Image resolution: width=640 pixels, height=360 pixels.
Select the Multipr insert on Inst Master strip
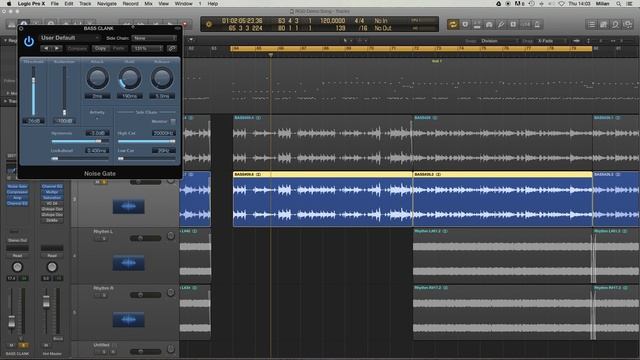52,192
